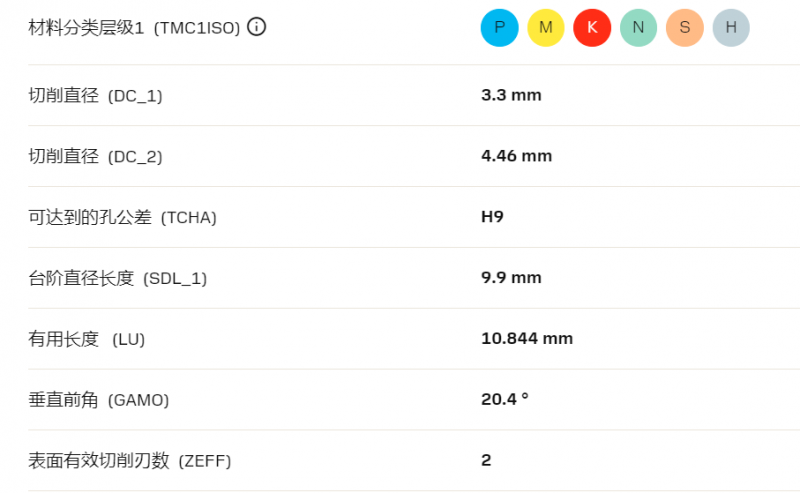
Task: Click the 9.9 mm value
Action: click(511, 278)
